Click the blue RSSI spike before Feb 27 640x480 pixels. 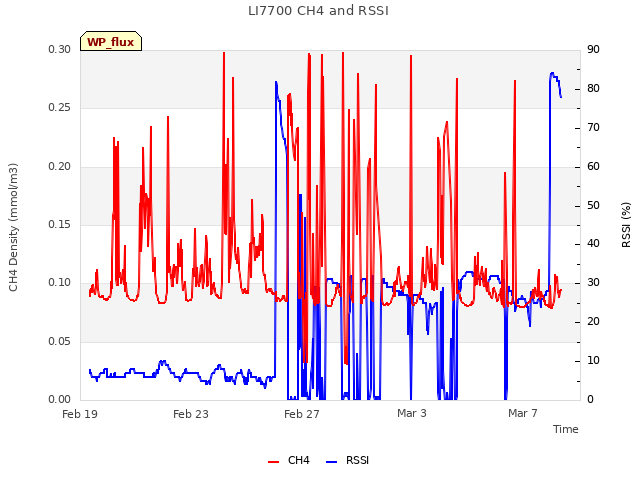[276, 82]
